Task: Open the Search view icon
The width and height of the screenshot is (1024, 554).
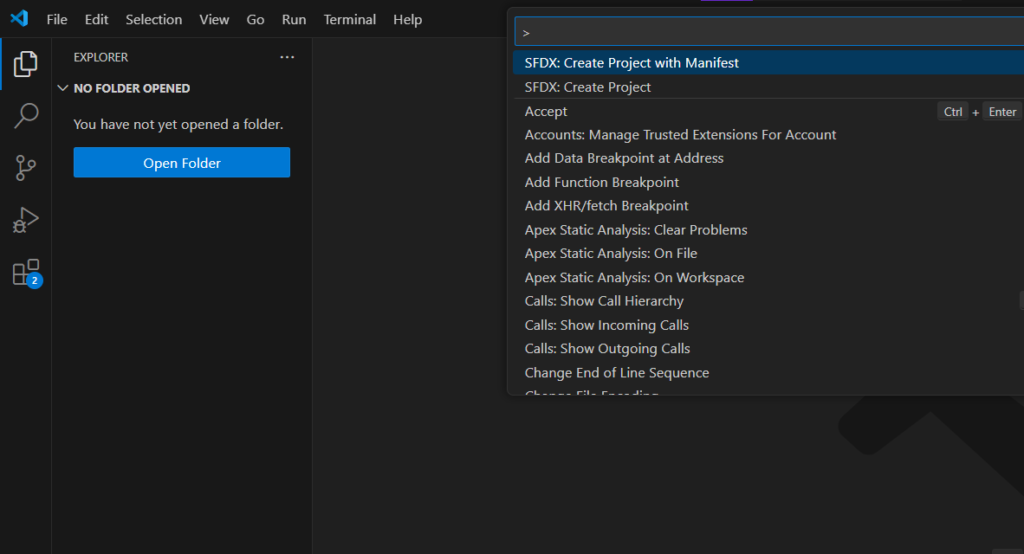Action: (x=25, y=116)
